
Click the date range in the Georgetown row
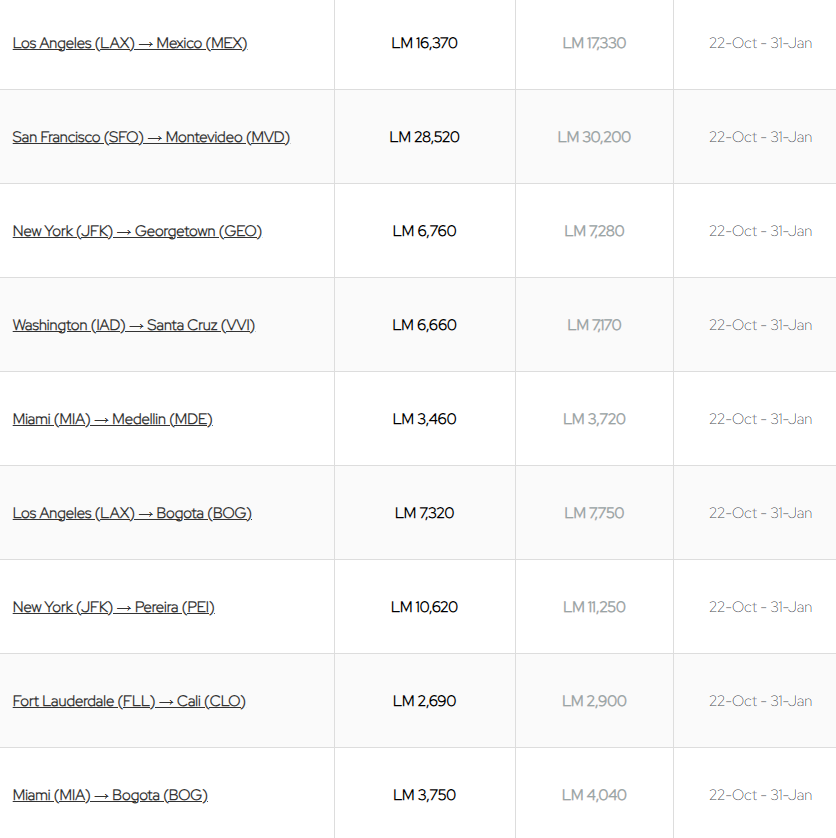click(x=760, y=231)
